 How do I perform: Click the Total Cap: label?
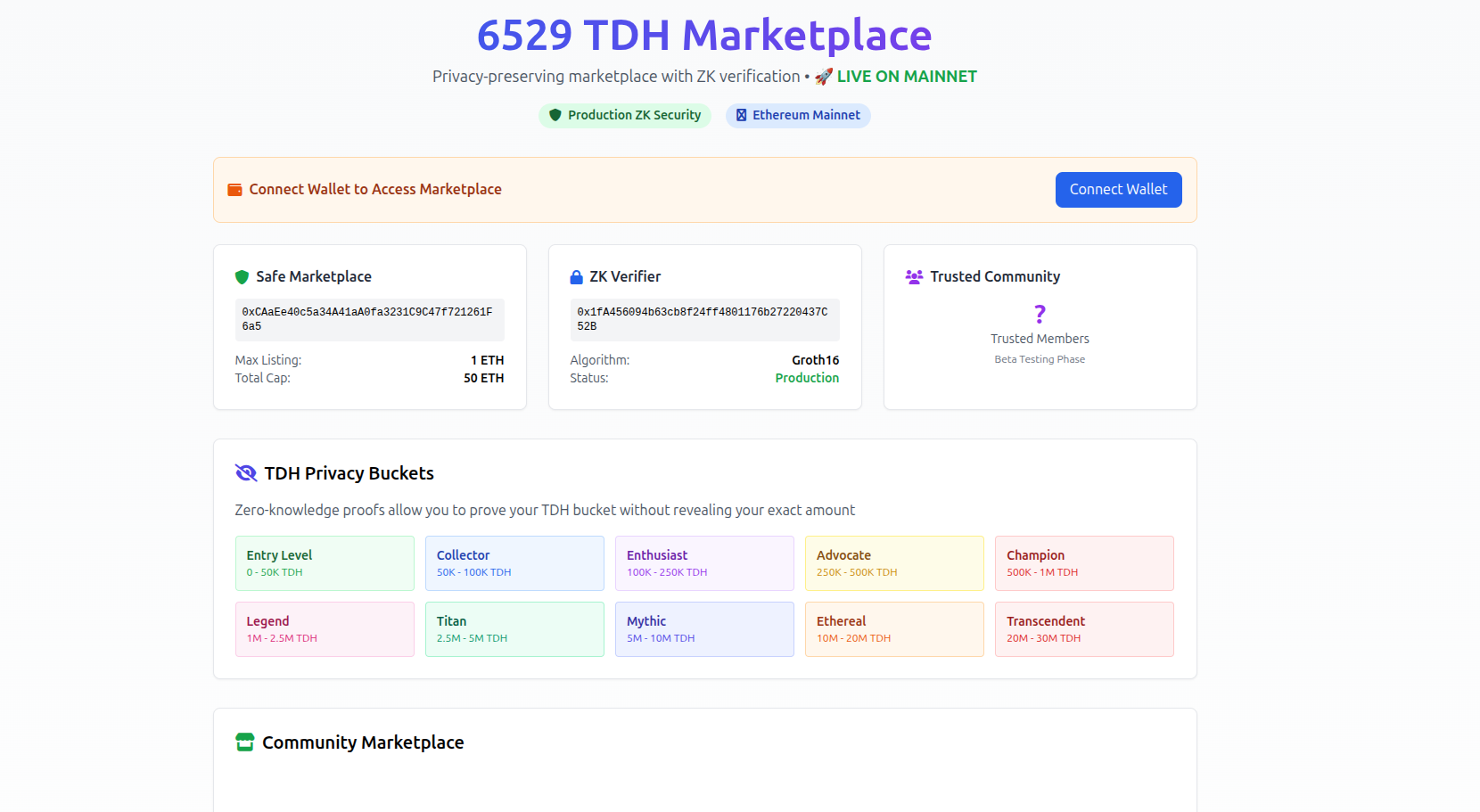[263, 379]
